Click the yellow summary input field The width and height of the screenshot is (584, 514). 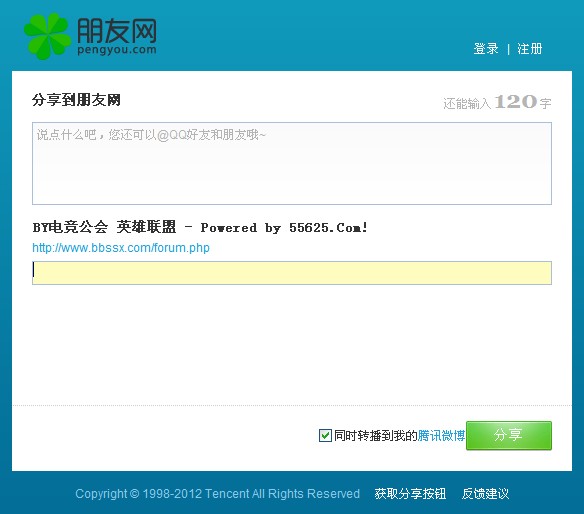coord(292,273)
